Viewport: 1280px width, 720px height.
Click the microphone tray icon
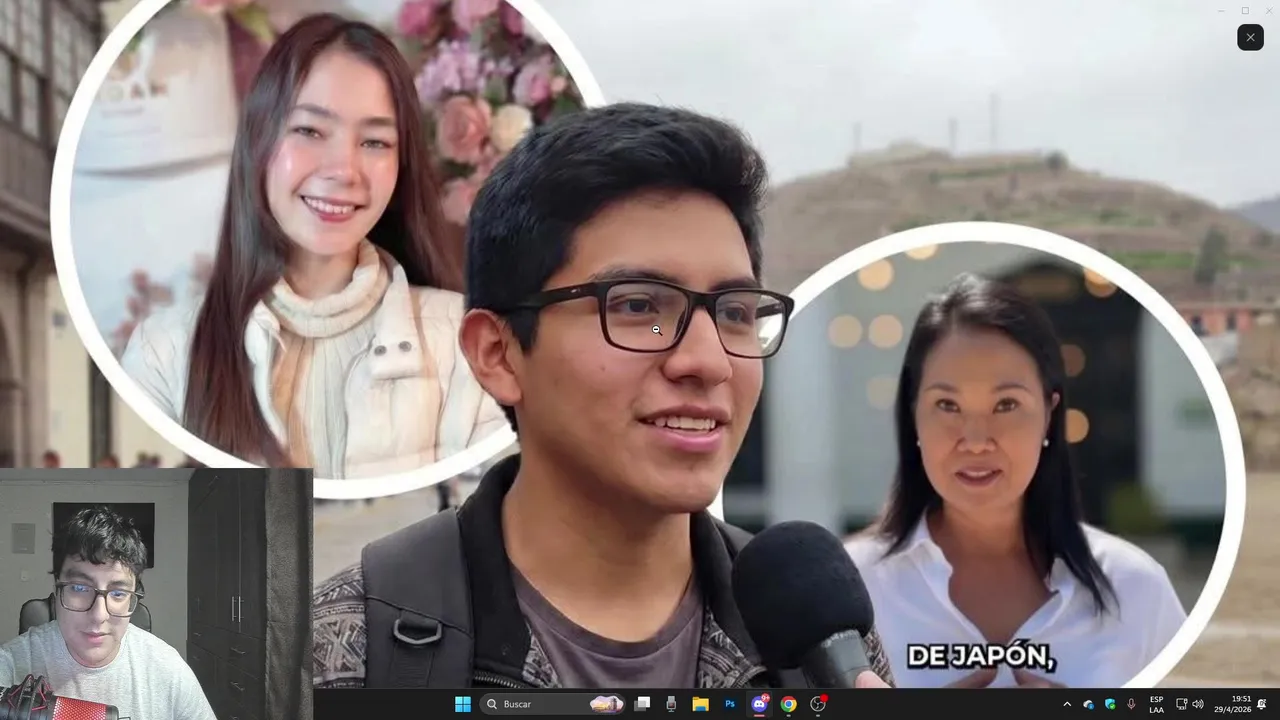click(1131, 704)
